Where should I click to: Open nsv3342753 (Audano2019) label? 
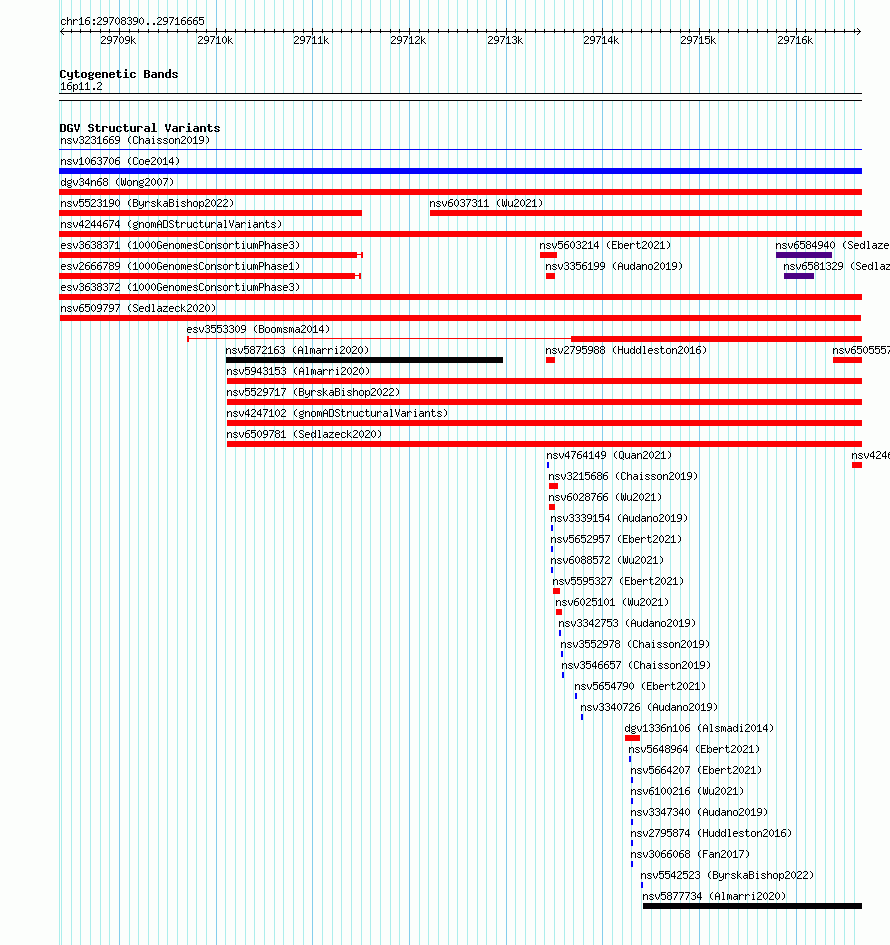tap(627, 624)
